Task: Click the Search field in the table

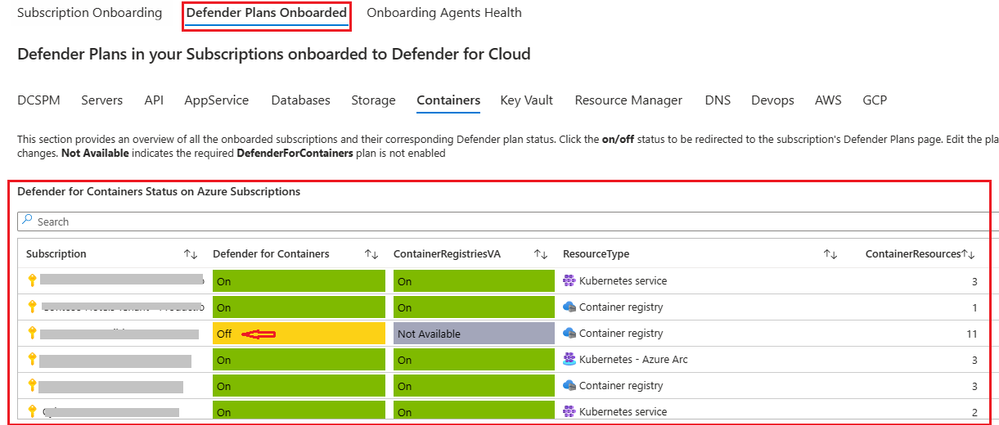Action: [x=508, y=222]
